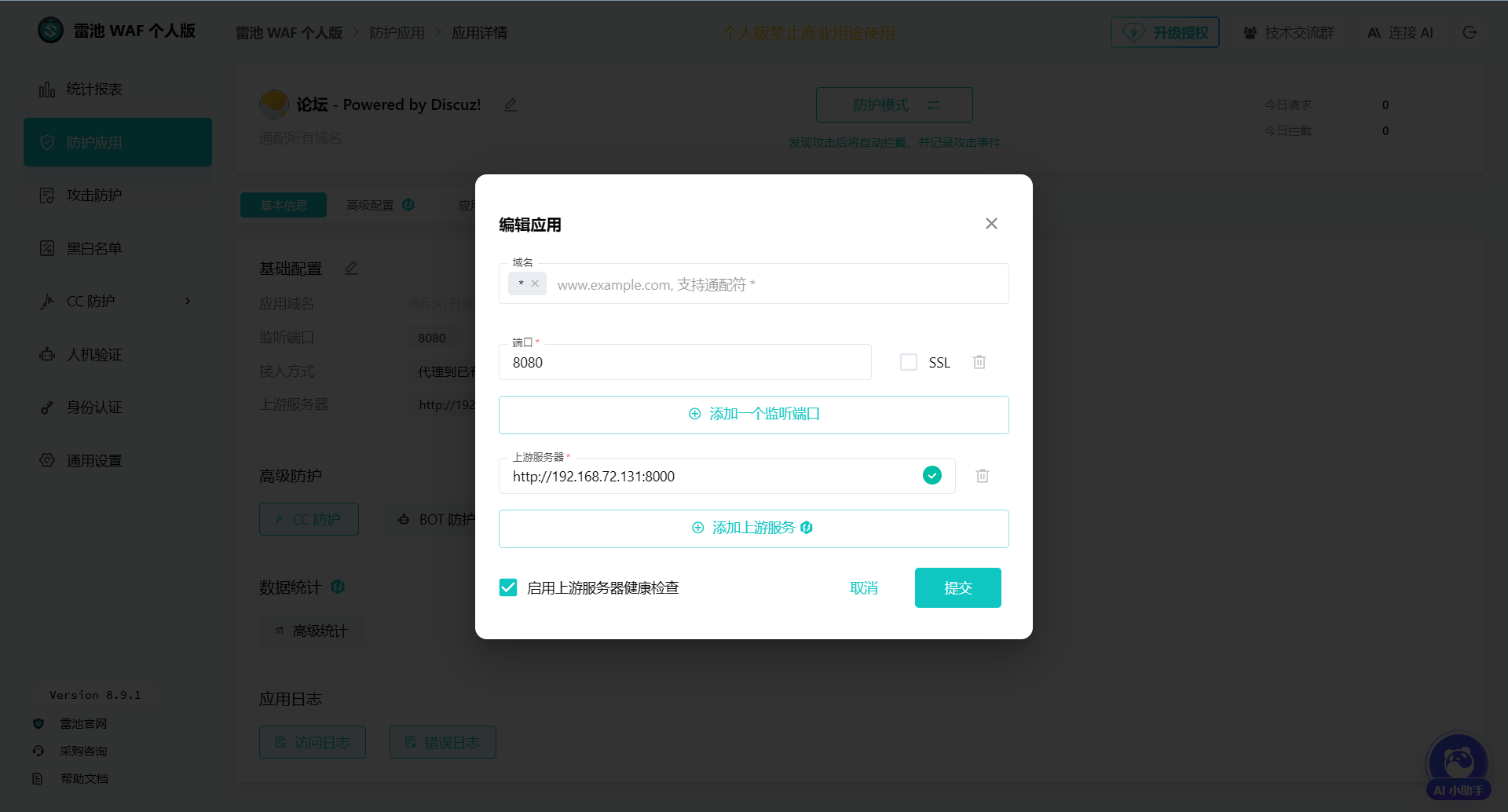
Task: Click the 技术交流群 people icon
Action: (1250, 32)
